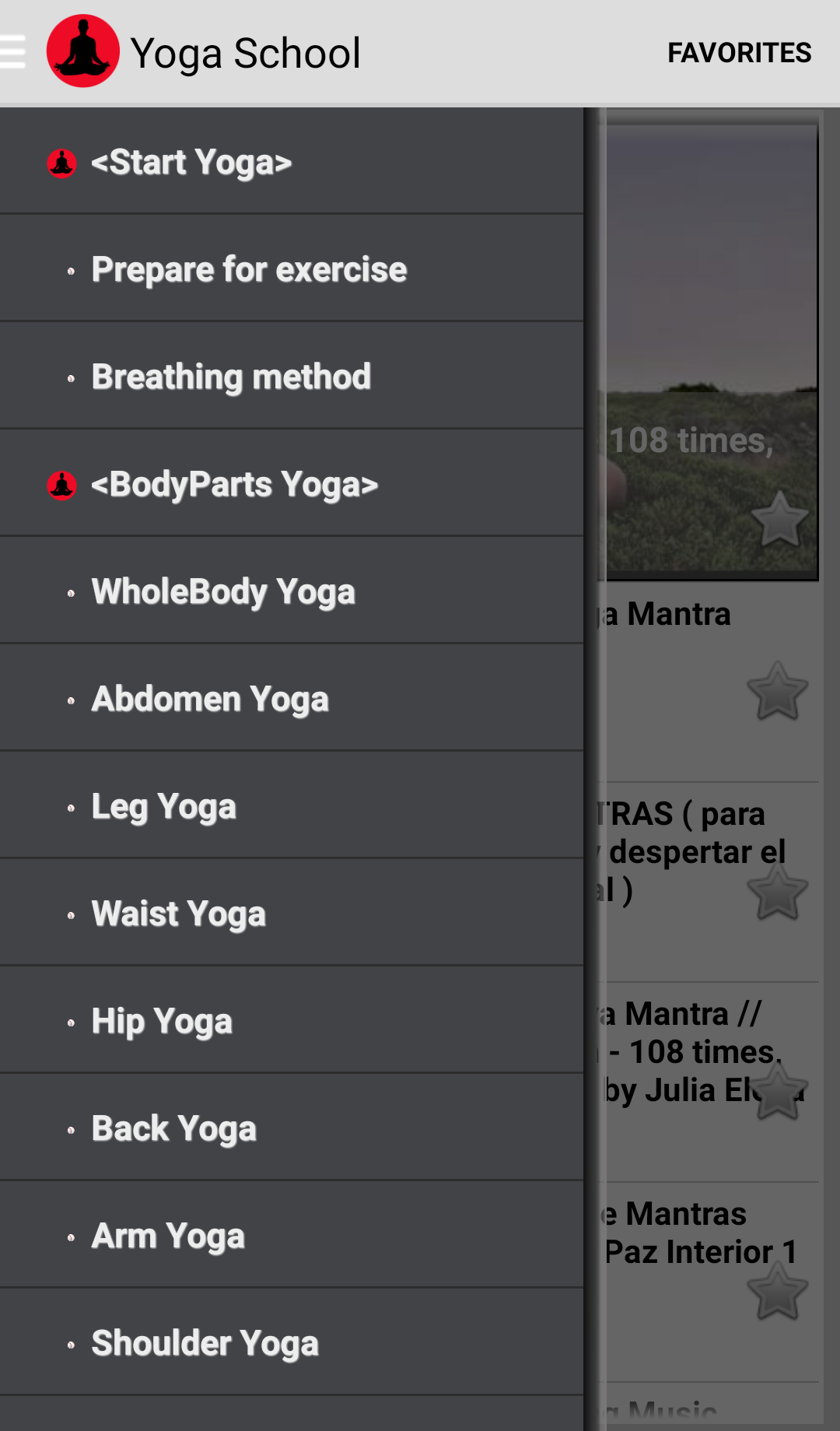Select Shoulder Yoga in the drawer
Screen dimensions: 840x1431
(205, 1344)
